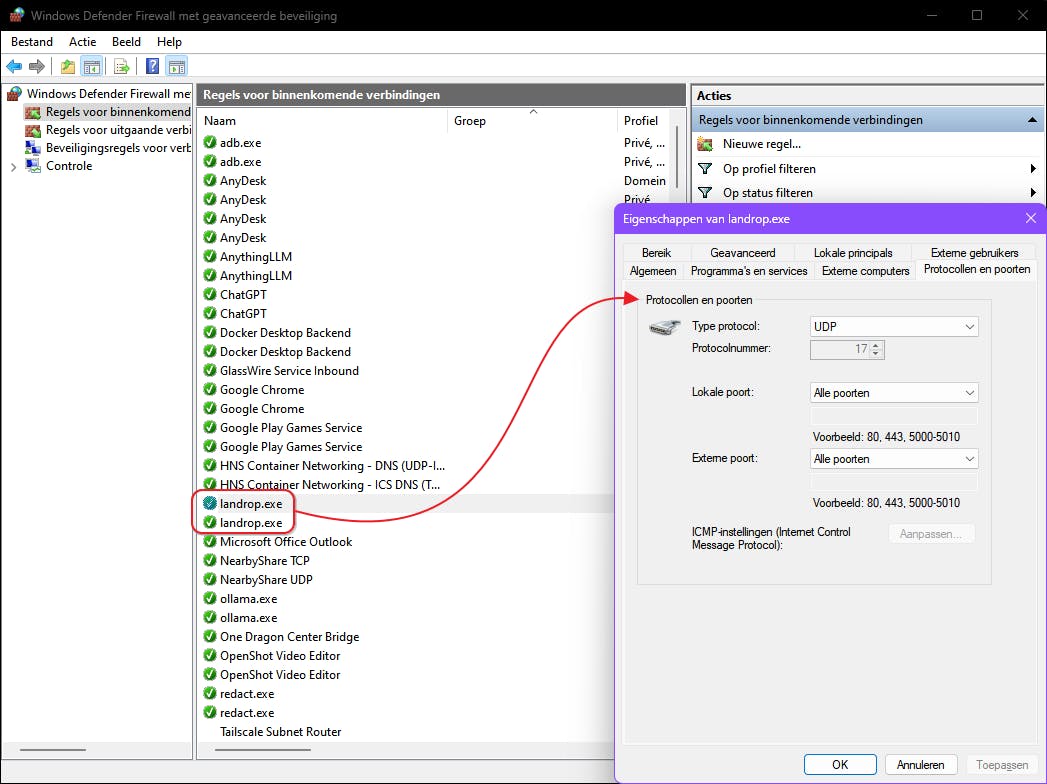
Task: Switch to the Externe computers tab
Action: pos(865,270)
